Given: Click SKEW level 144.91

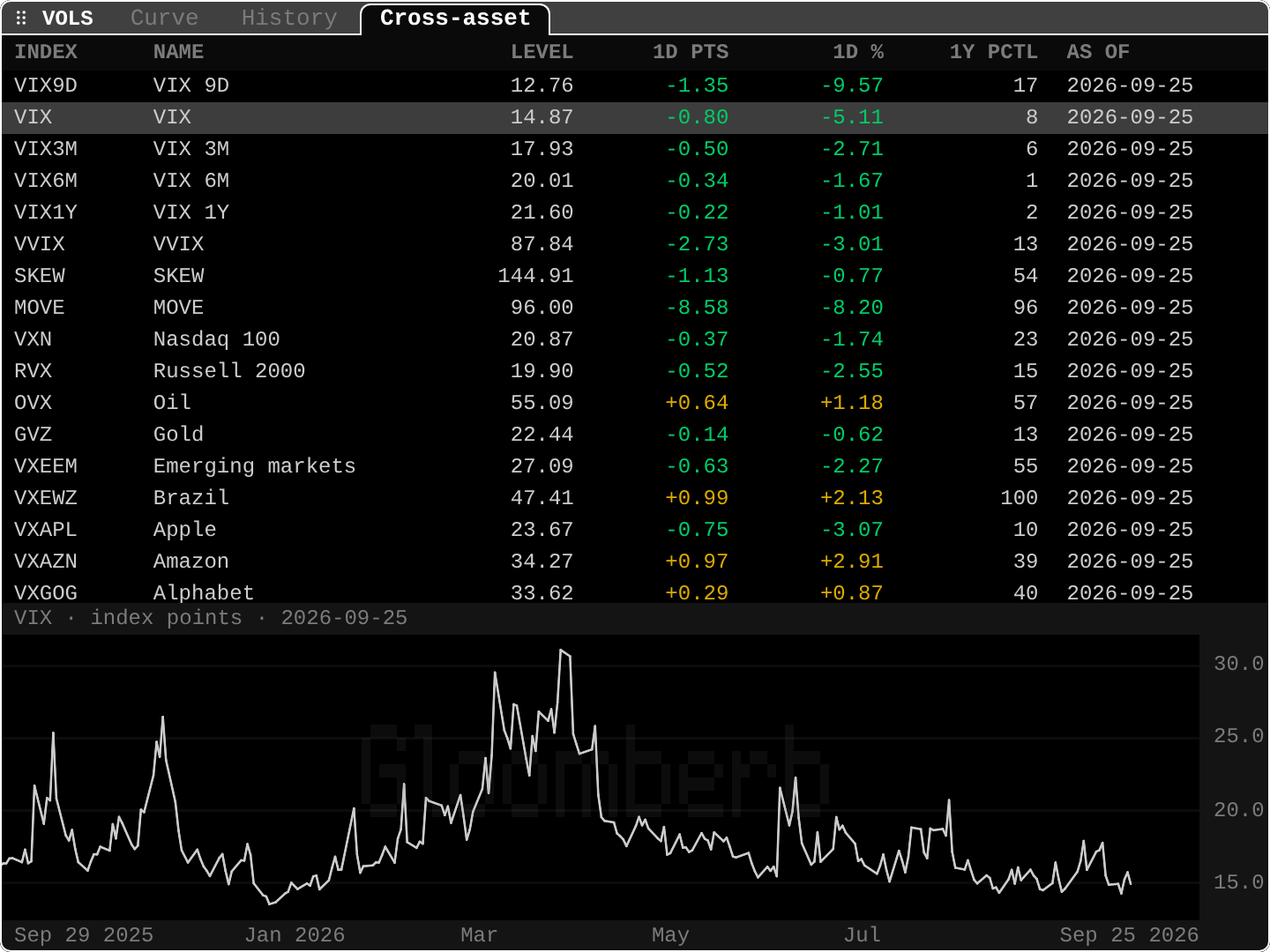Looking at the screenshot, I should 535,276.
